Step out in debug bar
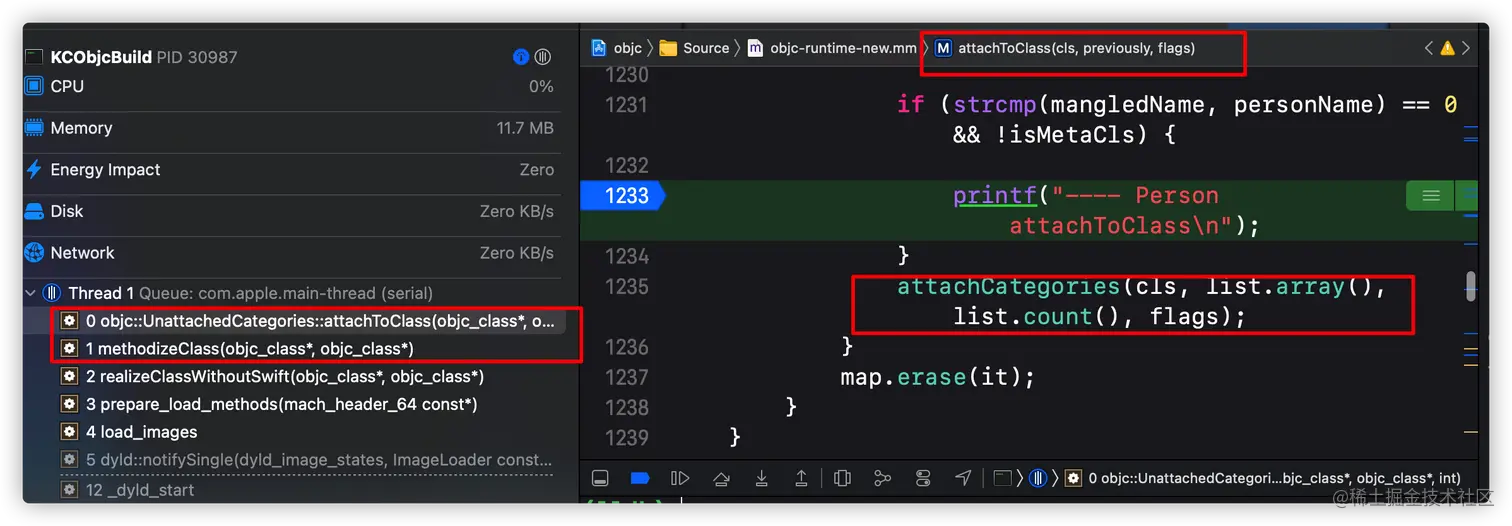The width and height of the screenshot is (1512, 526). tap(801, 478)
